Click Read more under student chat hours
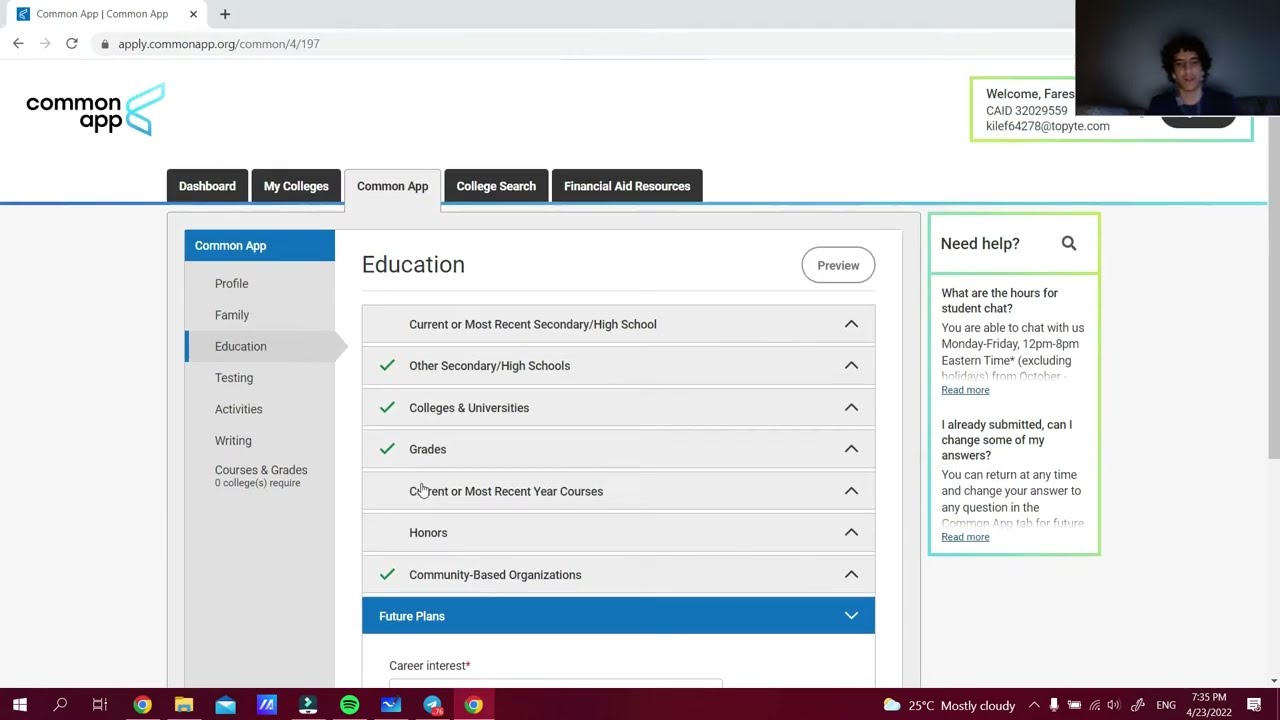This screenshot has height=720, width=1280. (965, 390)
